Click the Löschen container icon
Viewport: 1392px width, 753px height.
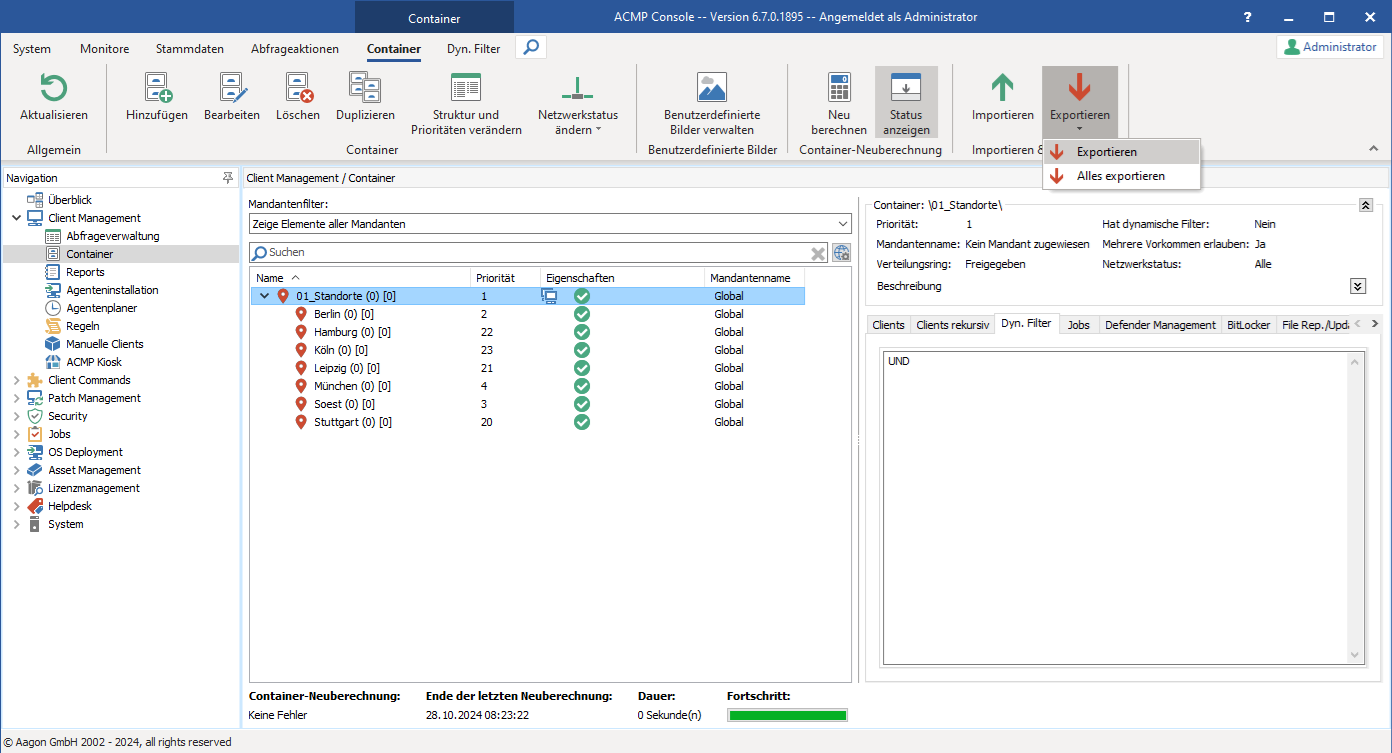click(x=298, y=89)
